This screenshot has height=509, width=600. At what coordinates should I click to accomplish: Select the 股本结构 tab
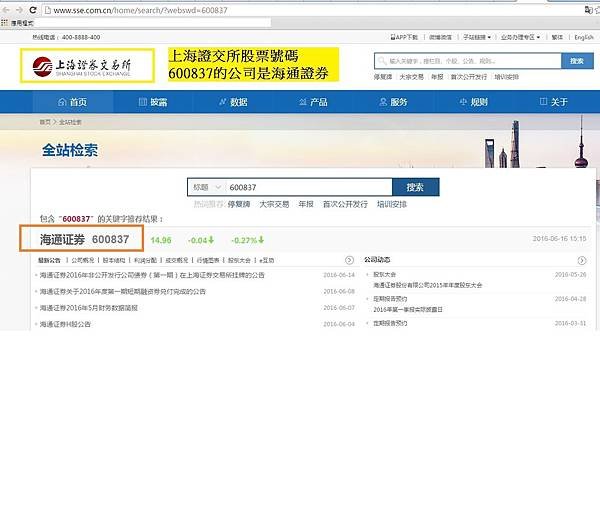tap(114, 260)
